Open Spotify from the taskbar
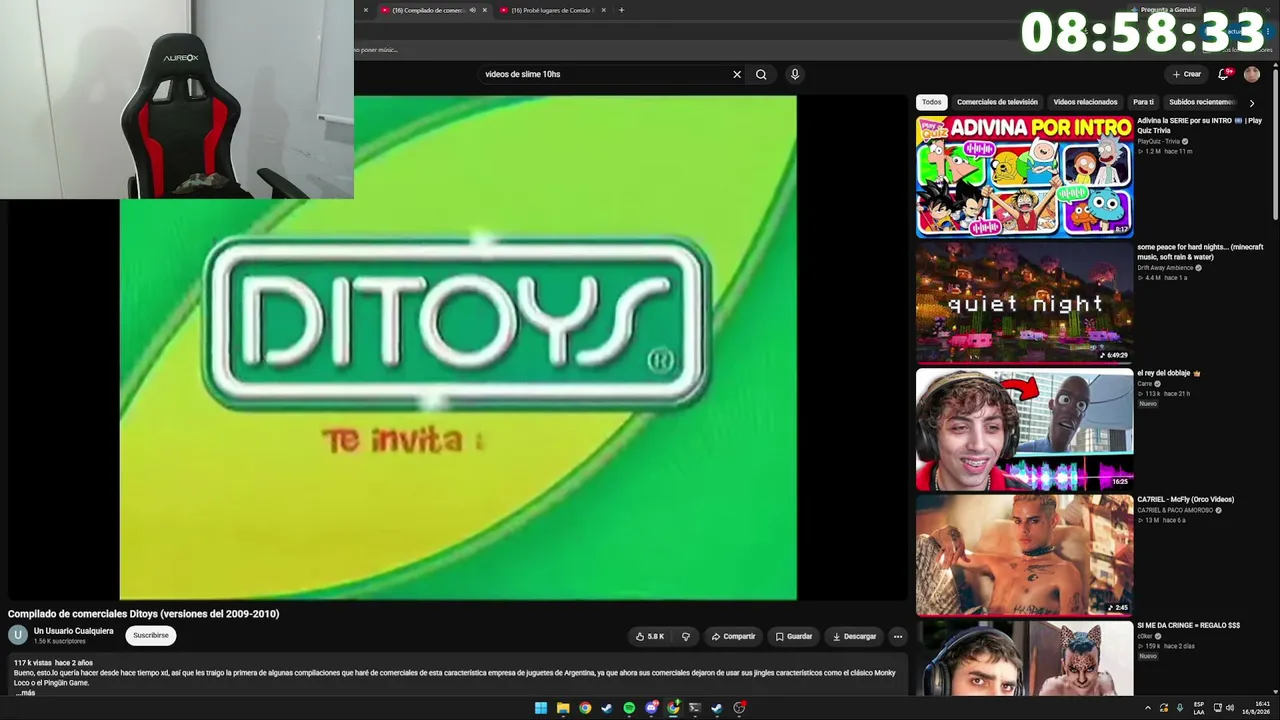This screenshot has height=720, width=1280. (629, 708)
